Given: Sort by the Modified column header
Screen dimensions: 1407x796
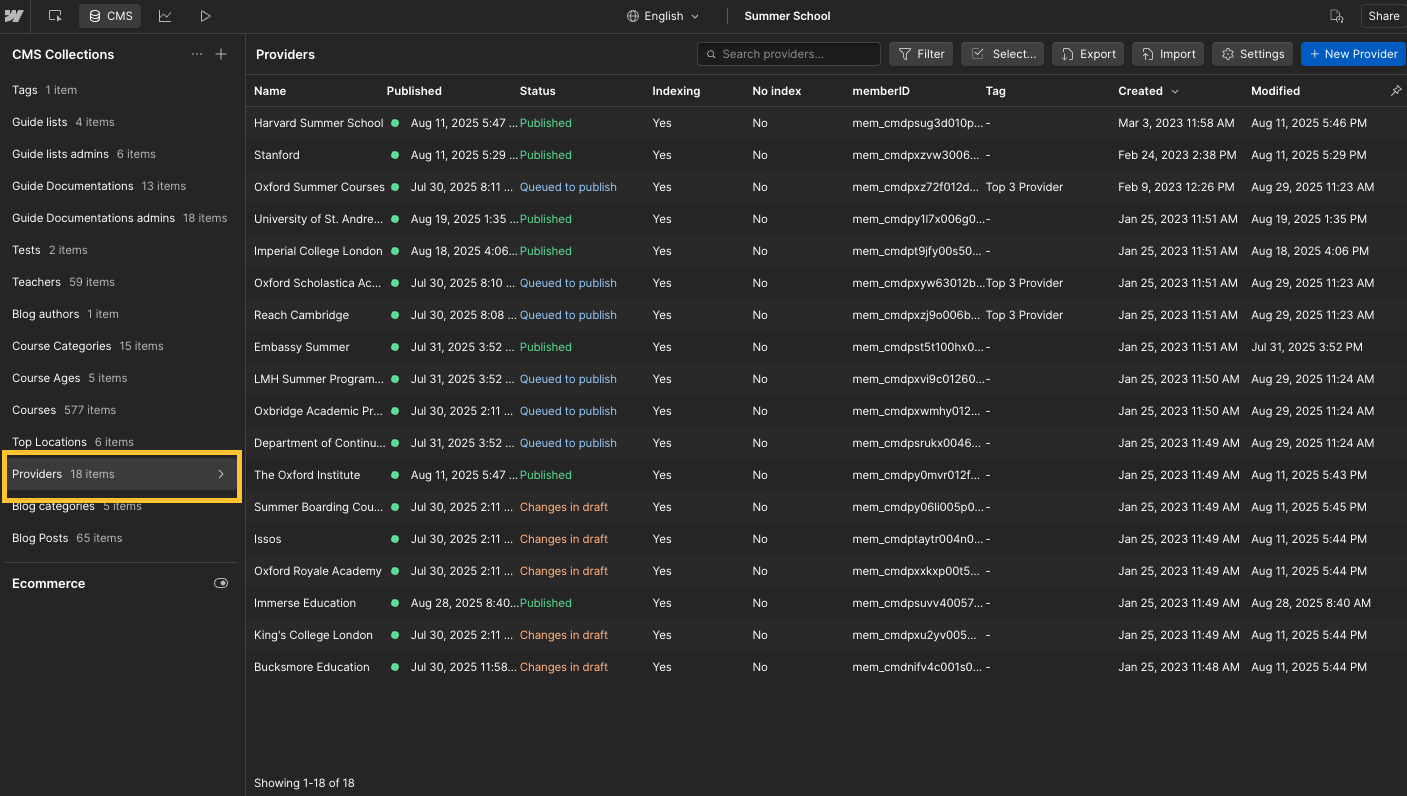Looking at the screenshot, I should coord(1275,91).
